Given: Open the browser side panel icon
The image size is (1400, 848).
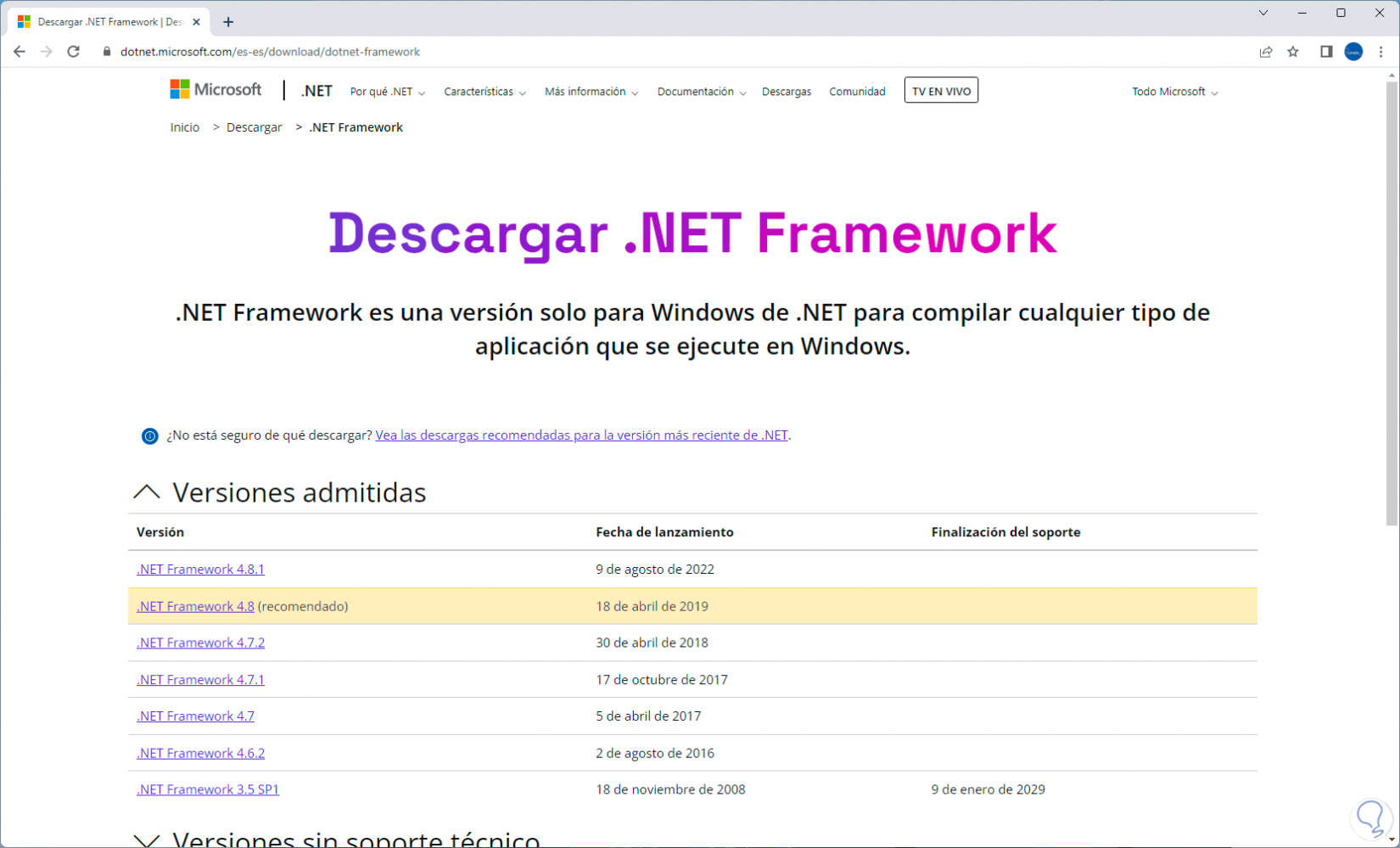Looking at the screenshot, I should (1326, 52).
